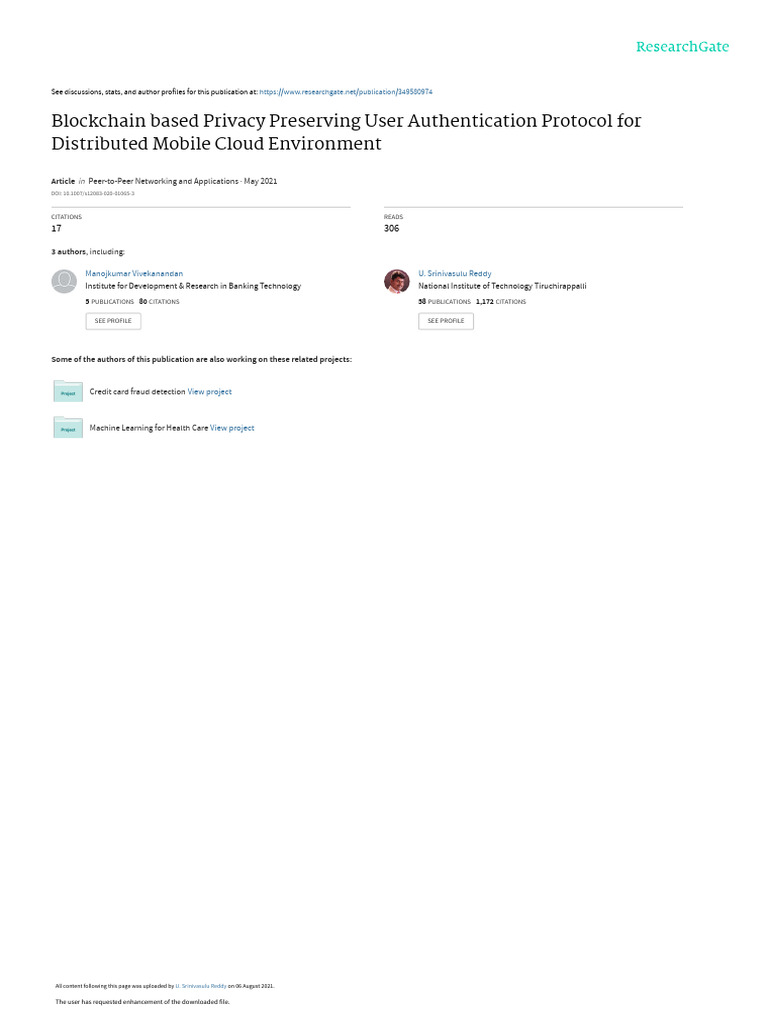Open the researchgate.net publication URL link
768x1024 pixels.
[x=346, y=92]
